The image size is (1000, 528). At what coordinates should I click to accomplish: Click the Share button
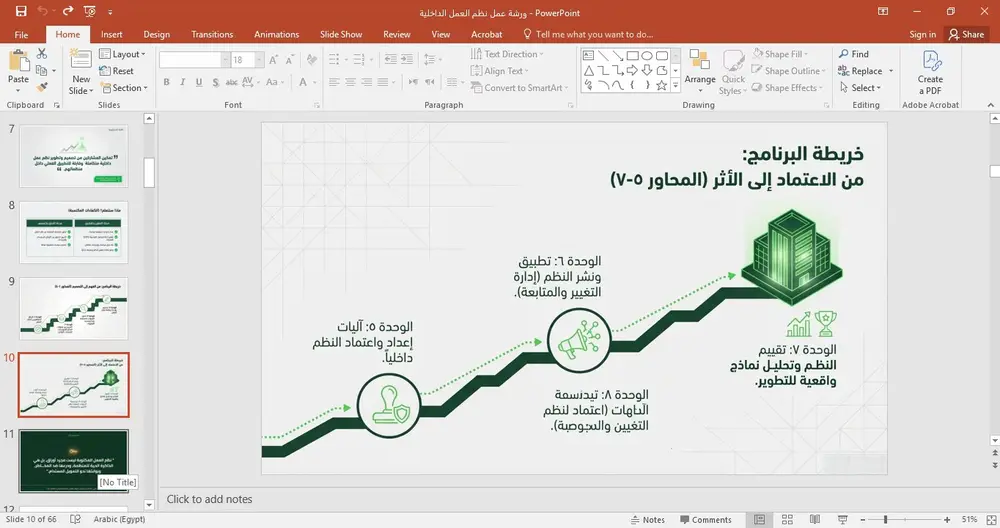966,34
